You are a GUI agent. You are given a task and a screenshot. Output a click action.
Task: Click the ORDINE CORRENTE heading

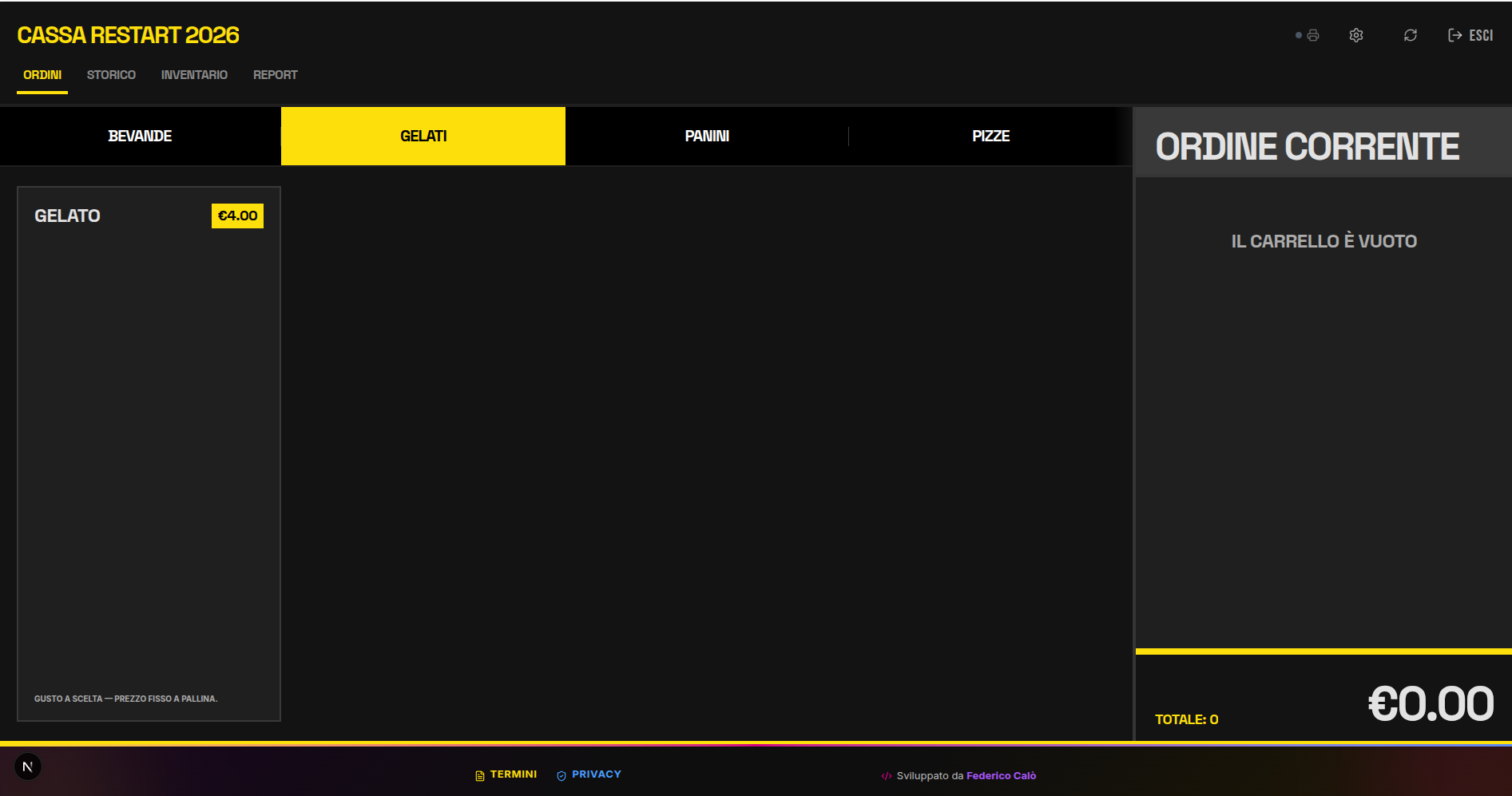point(1307,147)
